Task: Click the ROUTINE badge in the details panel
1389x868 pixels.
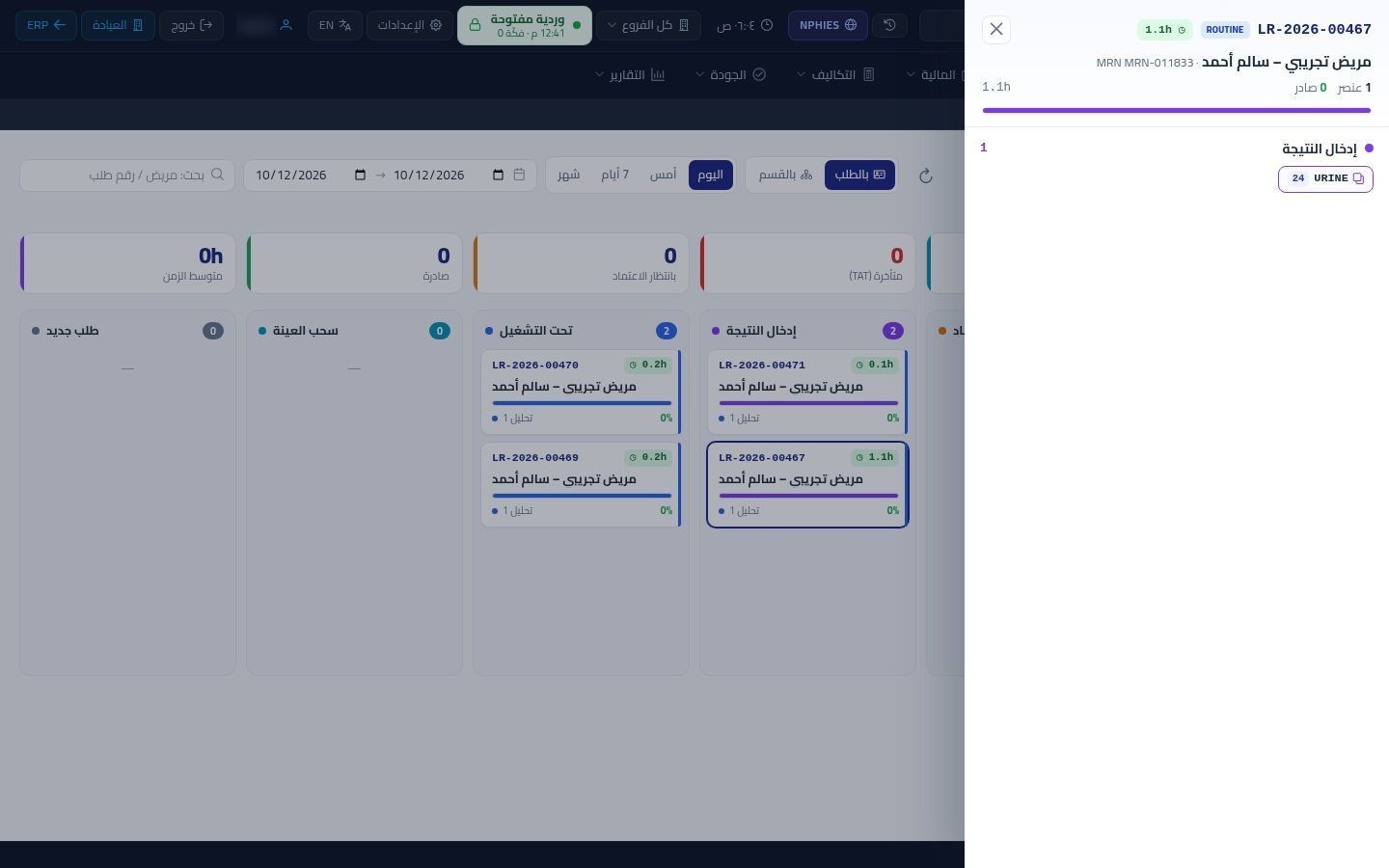Action: (x=1225, y=30)
